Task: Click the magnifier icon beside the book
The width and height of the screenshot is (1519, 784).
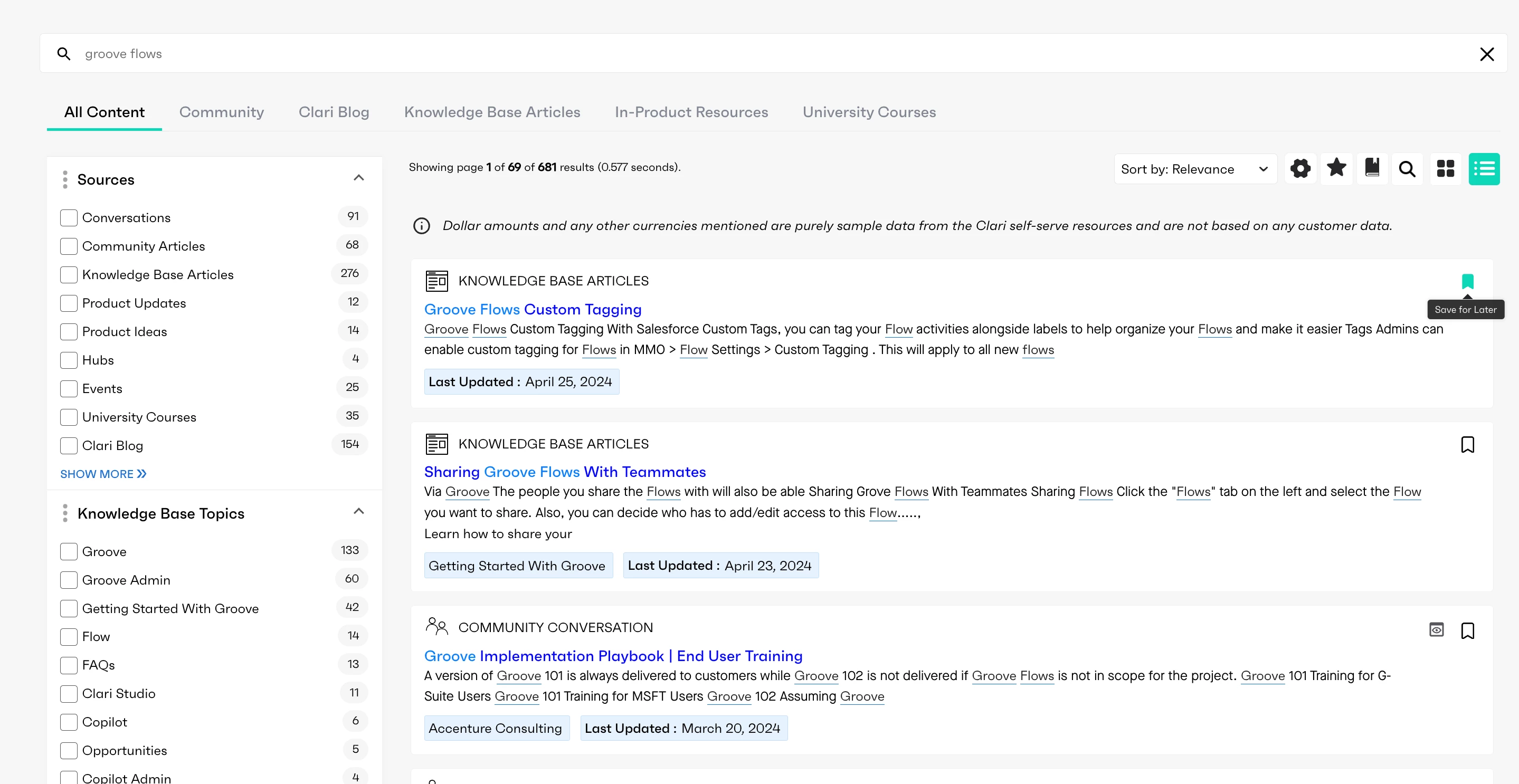Action: point(1408,169)
